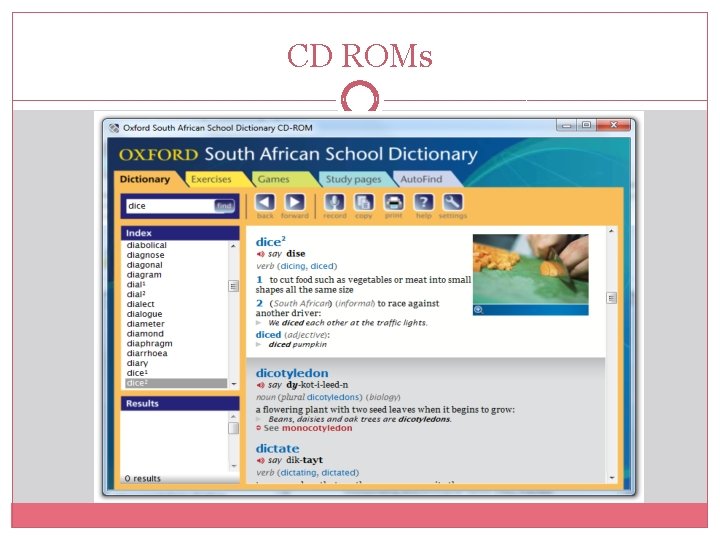This screenshot has height=540, width=720.
Task: Select dialogue in the index
Action: tap(144, 314)
